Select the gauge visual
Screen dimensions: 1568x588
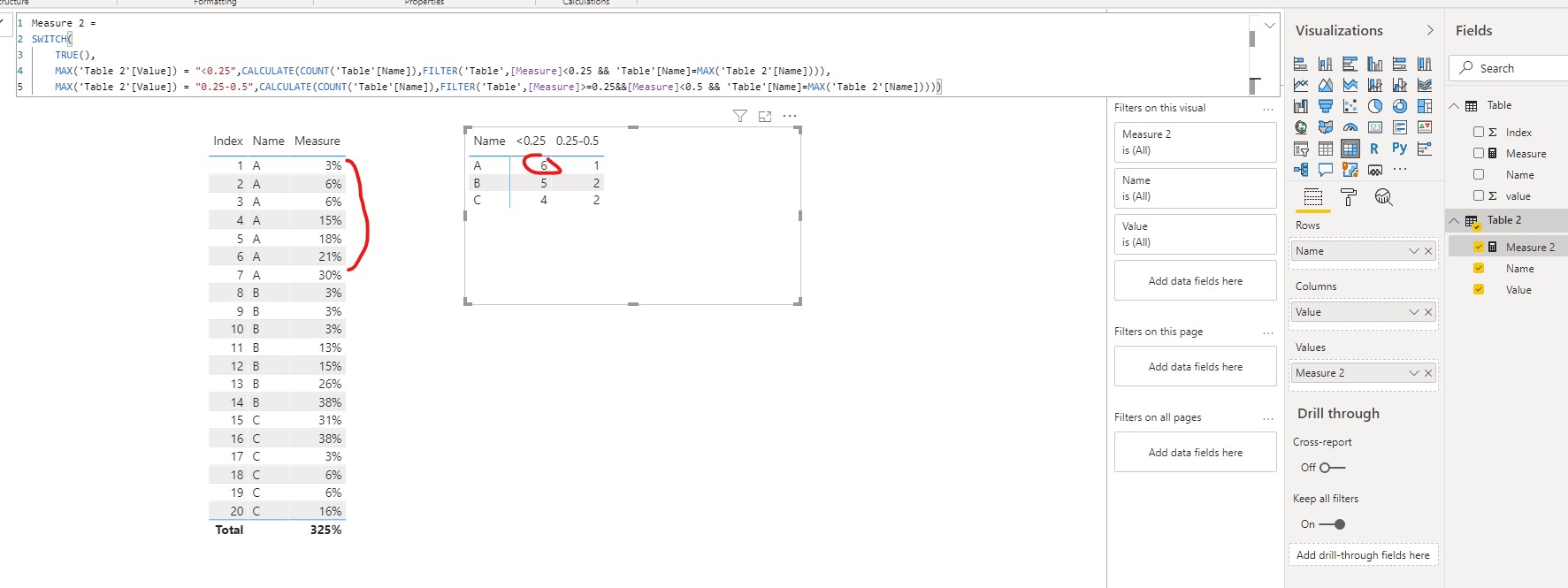(x=1350, y=127)
